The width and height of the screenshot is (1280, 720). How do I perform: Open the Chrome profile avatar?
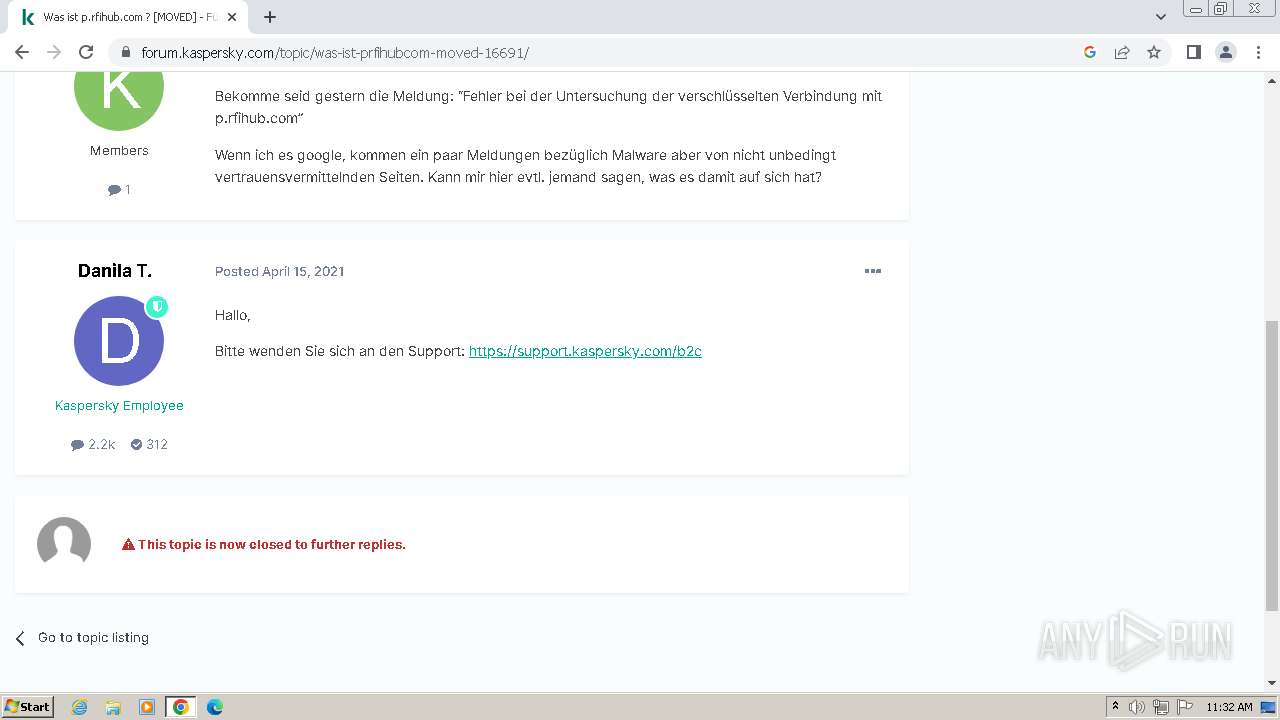(x=1226, y=52)
